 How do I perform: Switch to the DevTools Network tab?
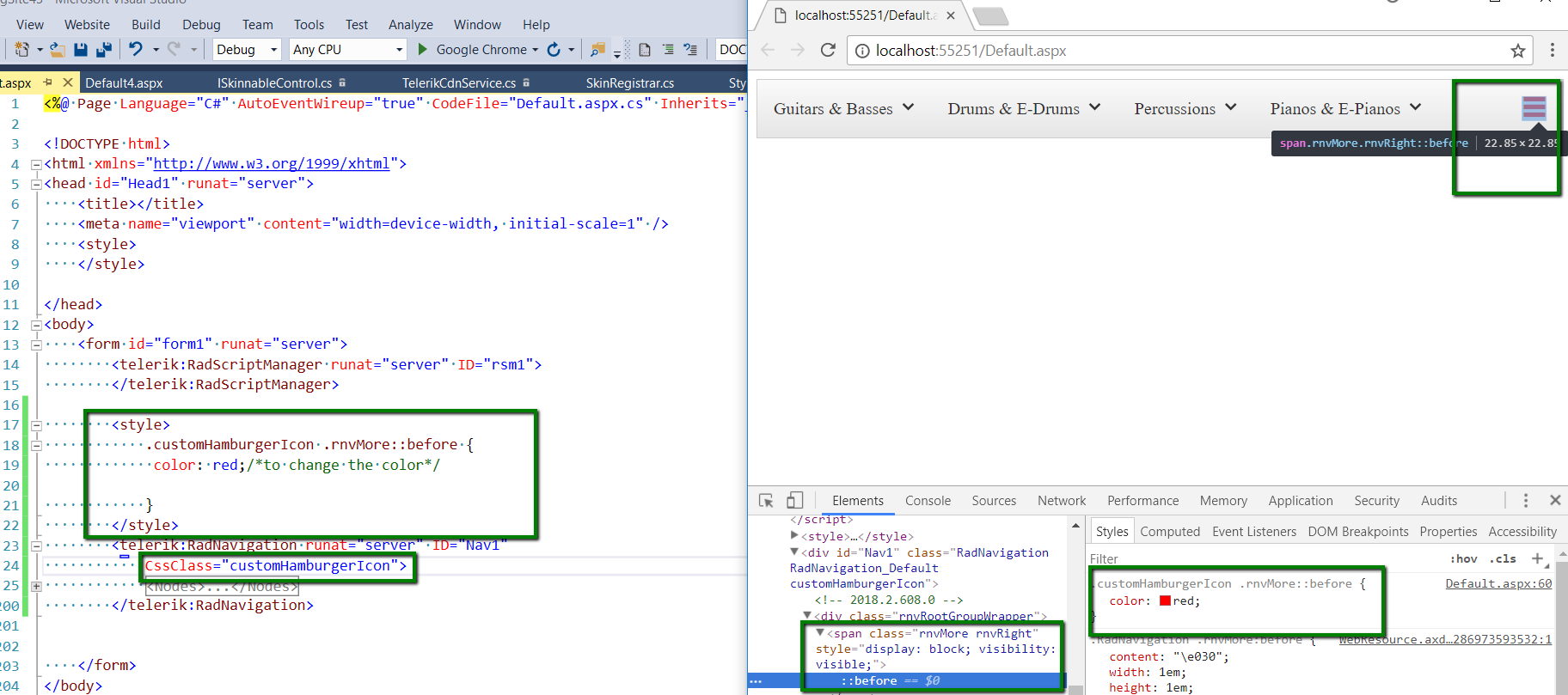[1062, 501]
